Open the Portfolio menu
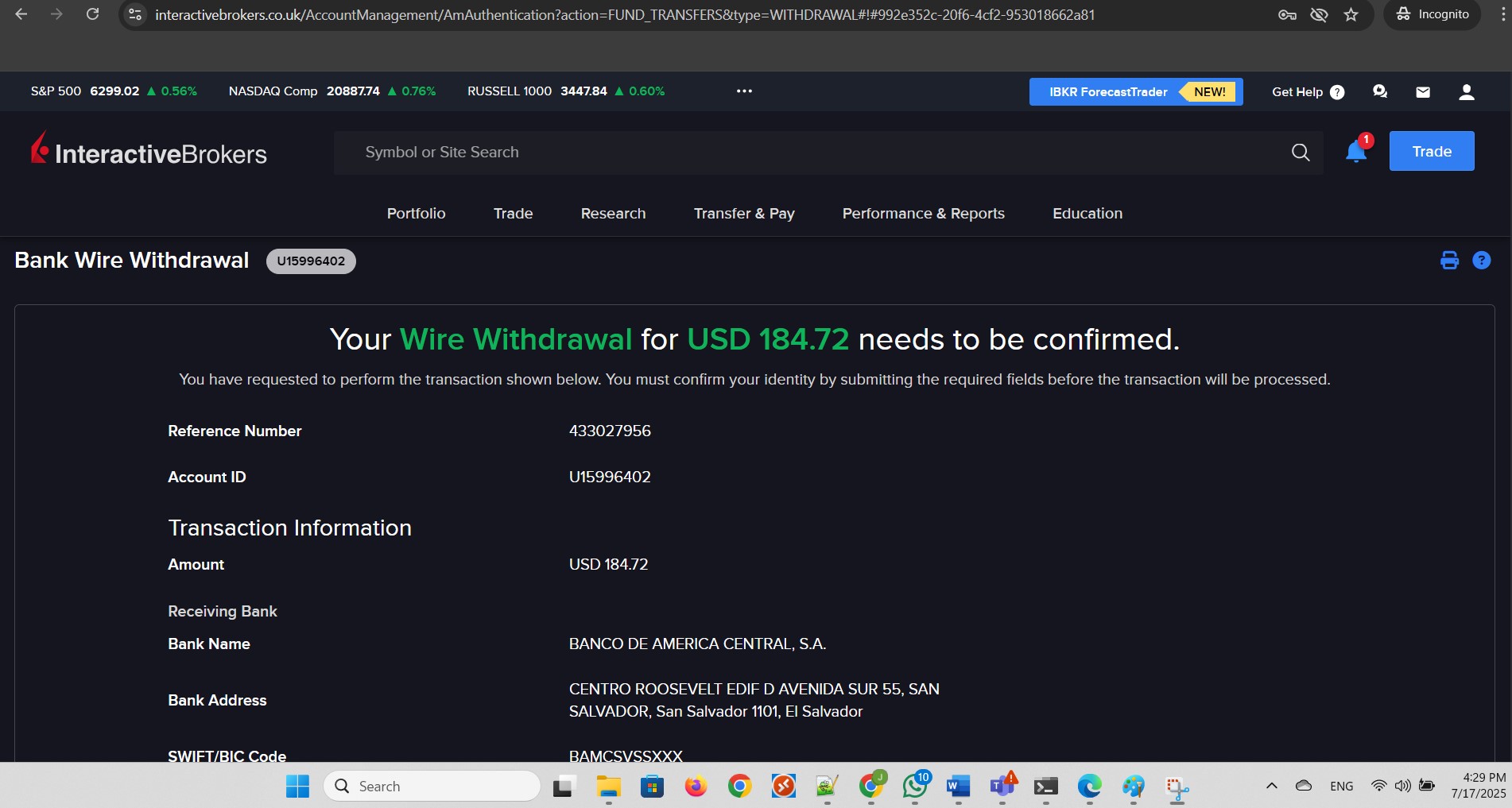Image resolution: width=1512 pixels, height=808 pixels. pyautogui.click(x=416, y=213)
